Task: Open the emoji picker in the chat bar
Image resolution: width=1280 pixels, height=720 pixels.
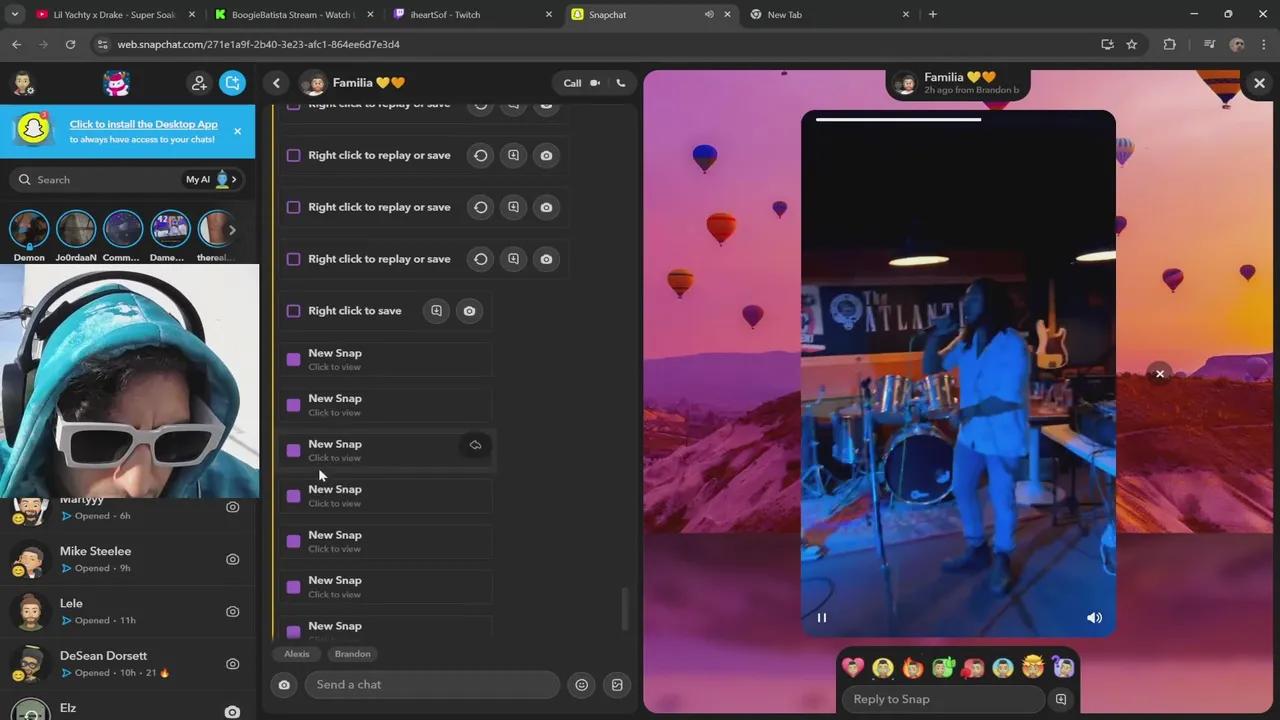Action: click(581, 685)
